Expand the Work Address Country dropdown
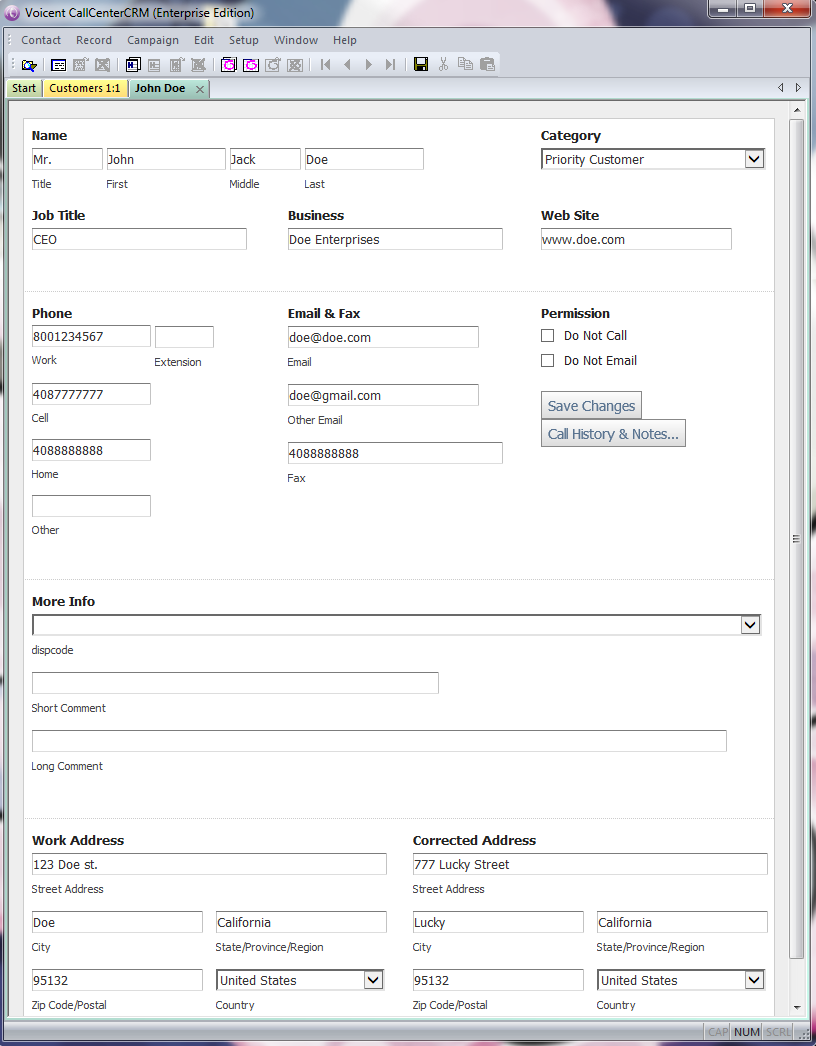This screenshot has height=1046, width=816. [x=373, y=980]
